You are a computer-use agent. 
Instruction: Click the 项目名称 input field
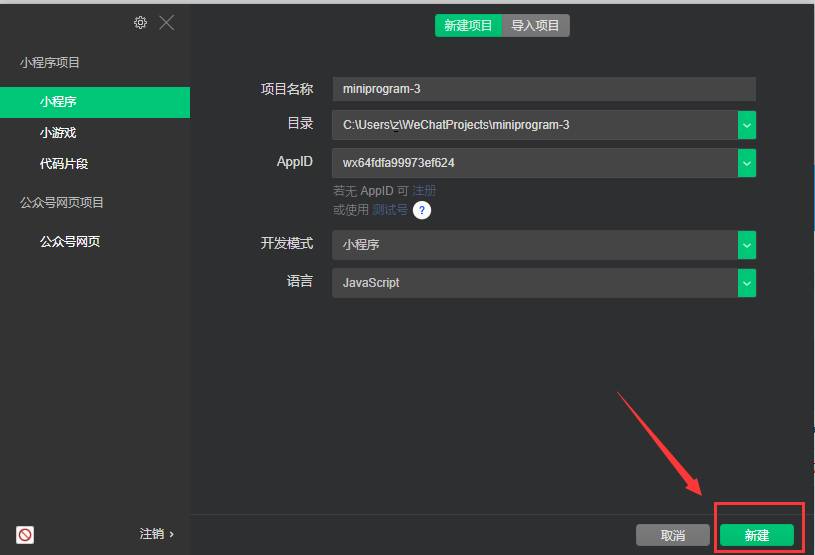point(543,89)
